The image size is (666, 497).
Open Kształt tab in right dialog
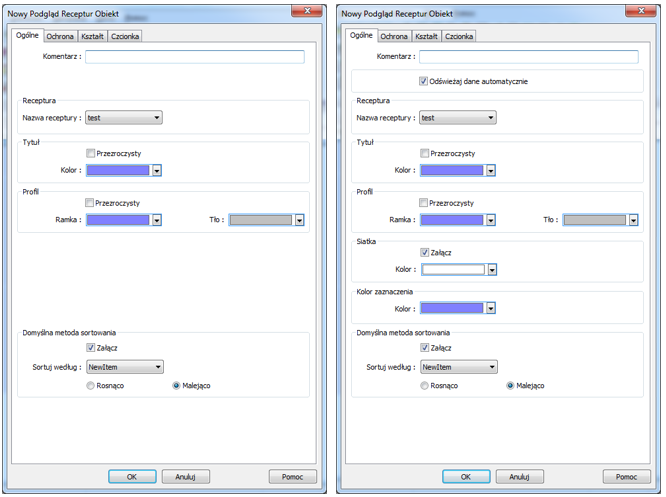426,37
